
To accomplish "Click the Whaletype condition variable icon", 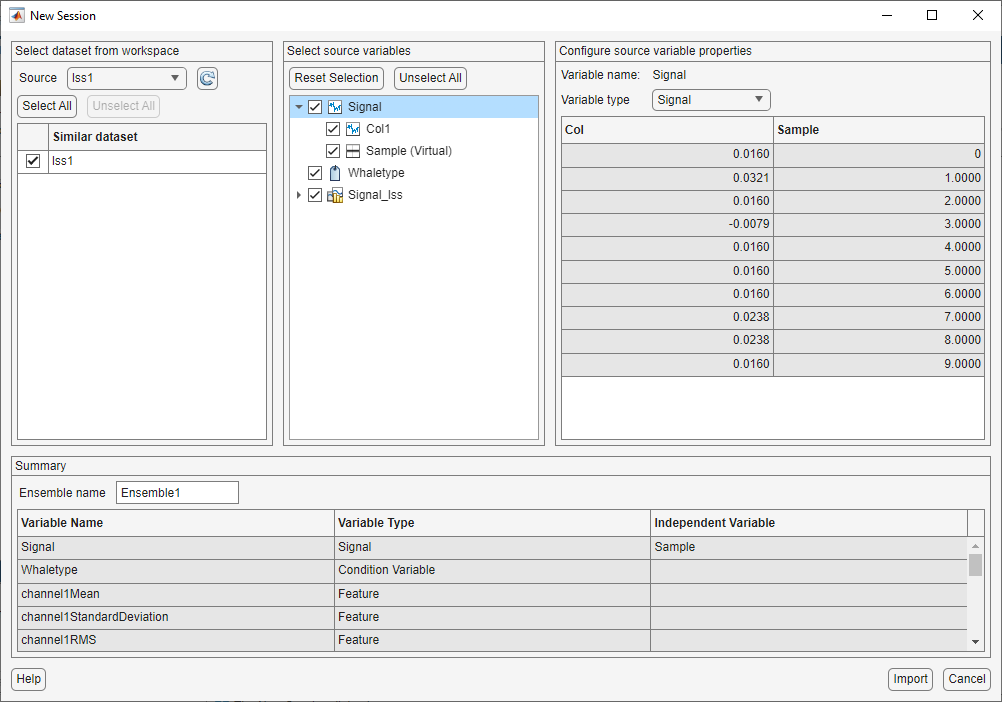I will [x=335, y=173].
